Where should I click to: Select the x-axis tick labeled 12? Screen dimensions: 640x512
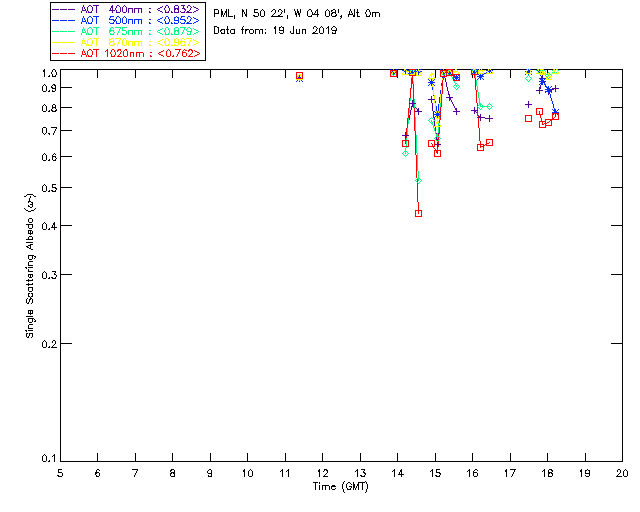322,472
